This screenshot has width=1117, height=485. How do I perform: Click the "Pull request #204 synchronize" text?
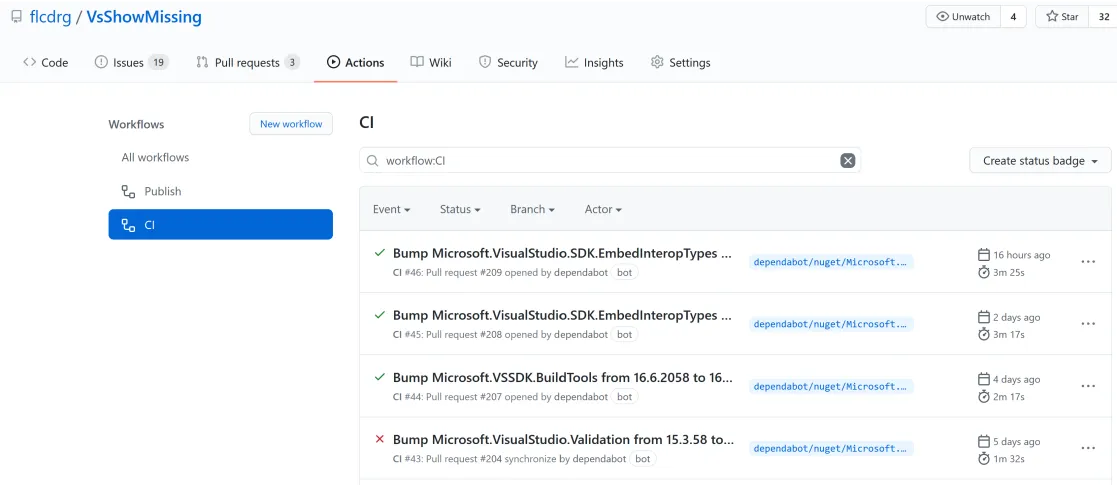pos(491,459)
